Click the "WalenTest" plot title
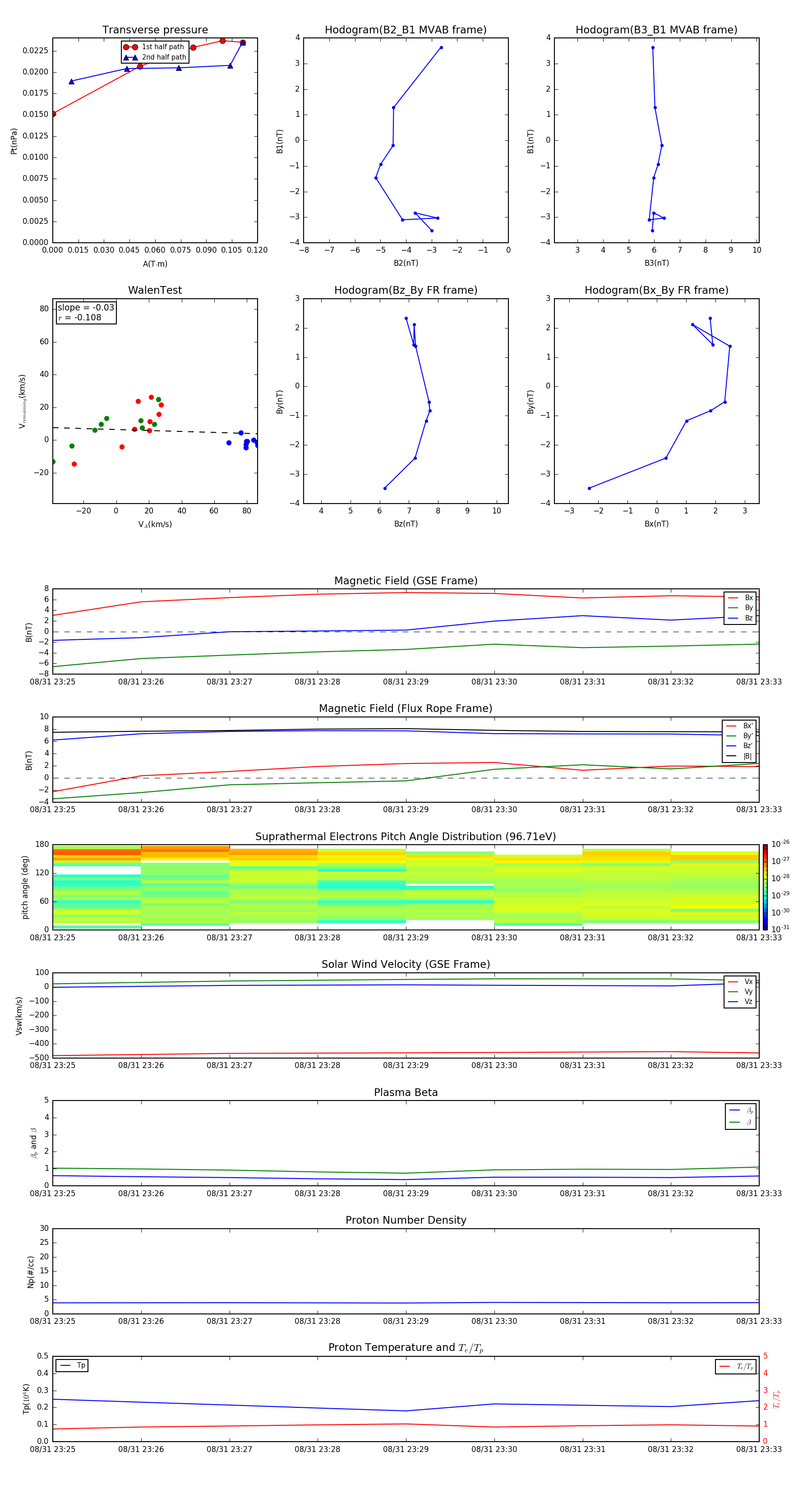 click(155, 290)
